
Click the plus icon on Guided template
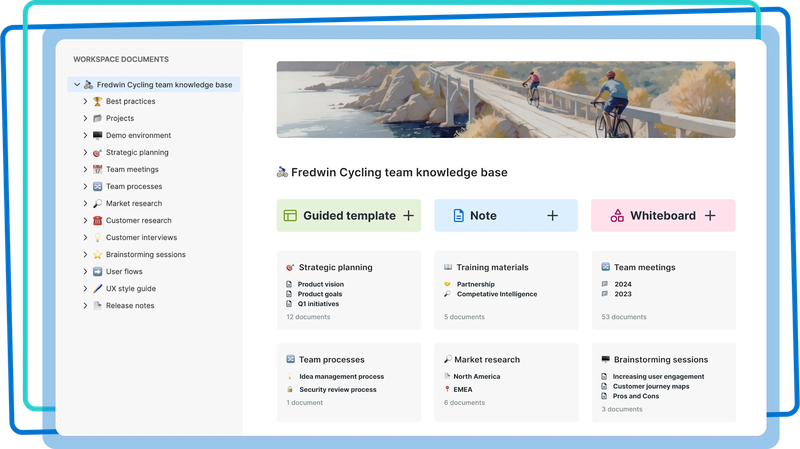[408, 216]
